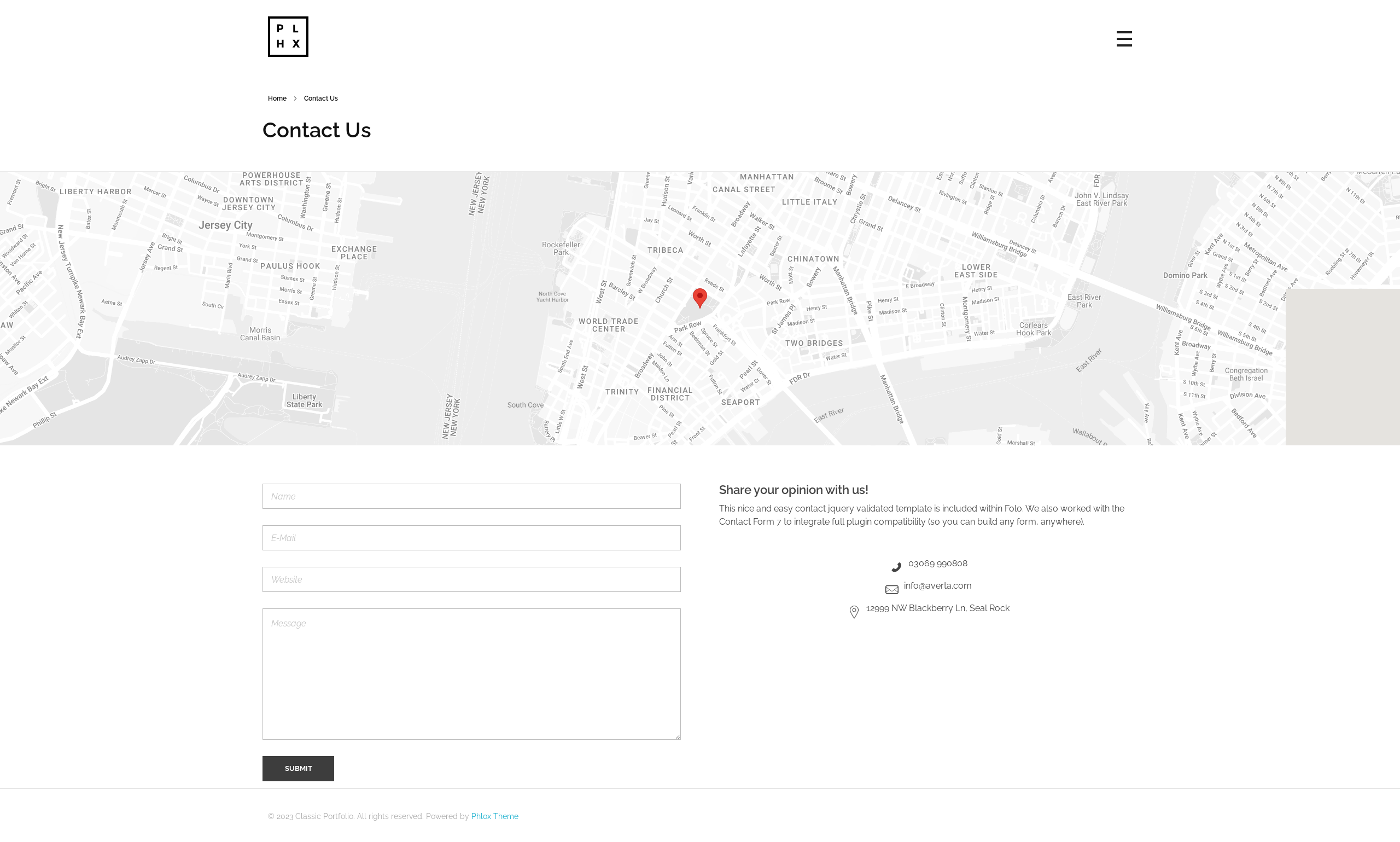The image size is (1400, 842).
Task: Click the info@averta.com email address
Action: (x=937, y=585)
